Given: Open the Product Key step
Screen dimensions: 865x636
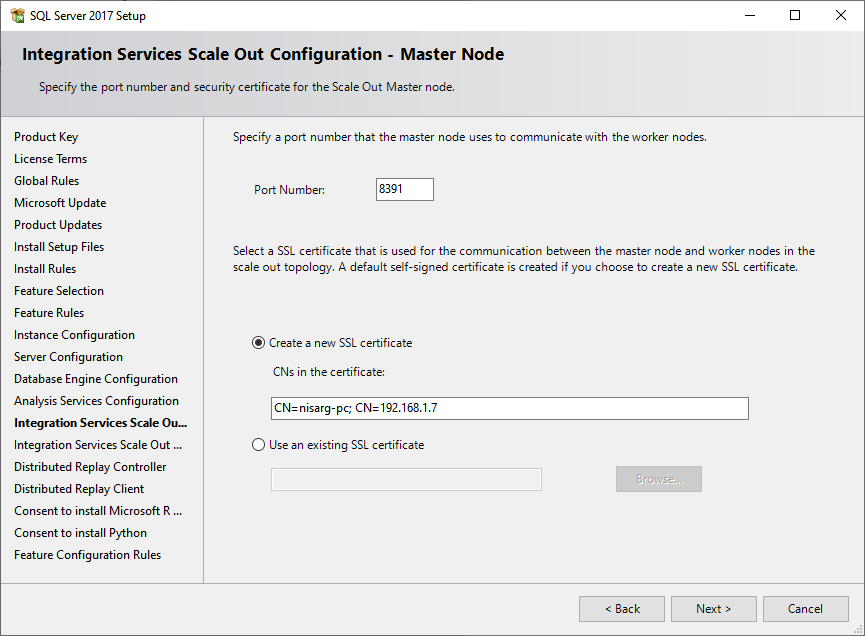Looking at the screenshot, I should (46, 137).
